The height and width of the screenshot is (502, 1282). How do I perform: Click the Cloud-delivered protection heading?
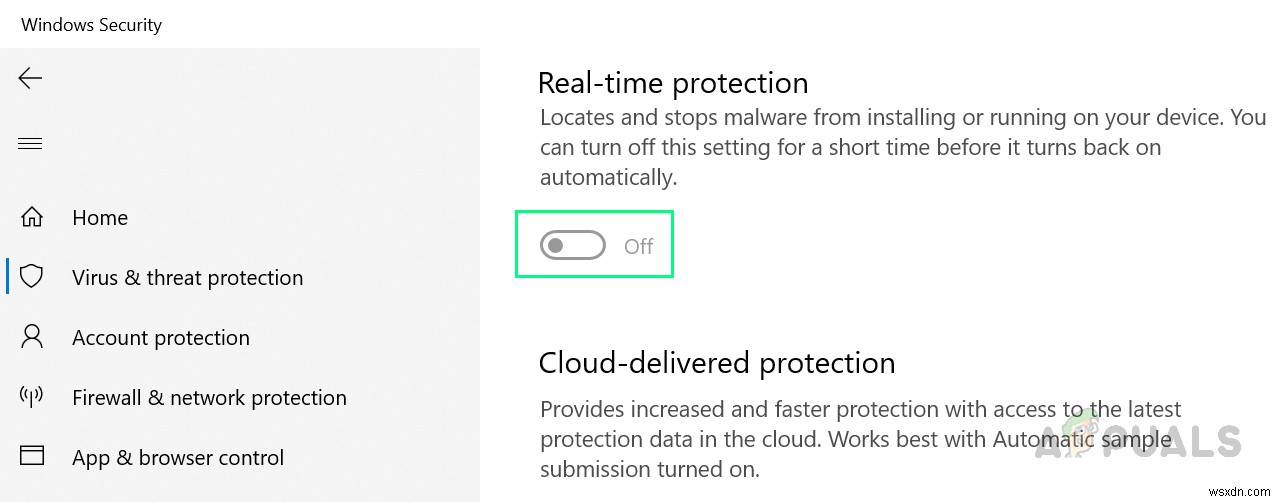716,363
